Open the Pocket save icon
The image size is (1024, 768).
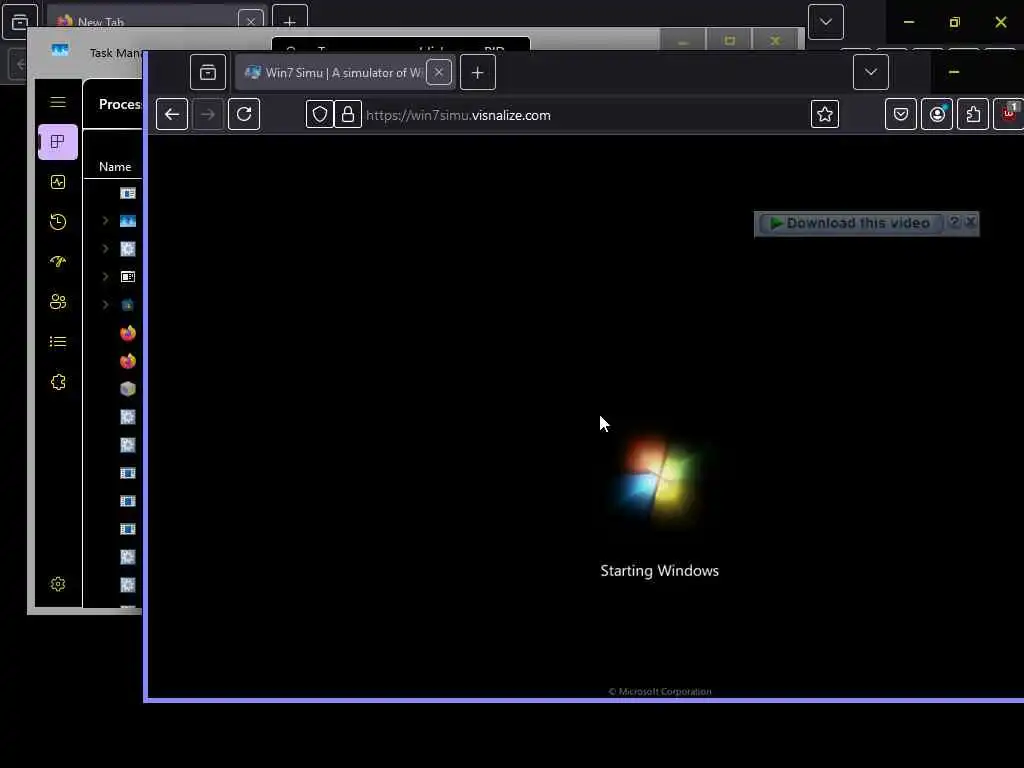[x=901, y=114]
